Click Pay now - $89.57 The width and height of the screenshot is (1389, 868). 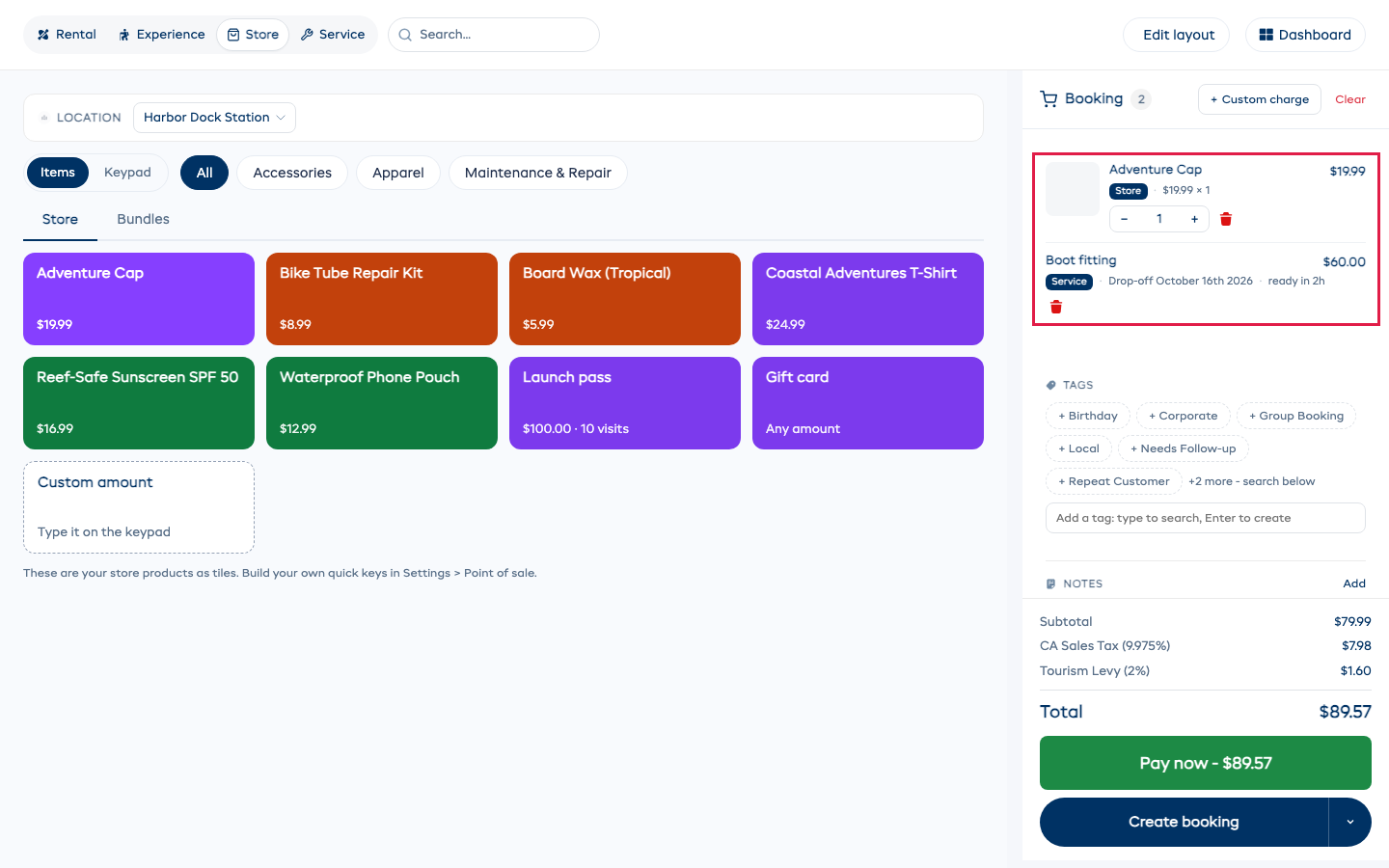(x=1206, y=763)
